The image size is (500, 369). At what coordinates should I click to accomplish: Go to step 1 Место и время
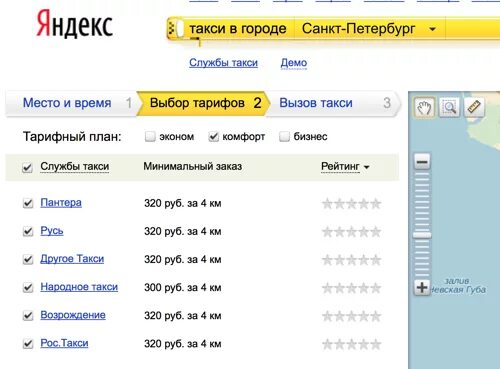71,103
